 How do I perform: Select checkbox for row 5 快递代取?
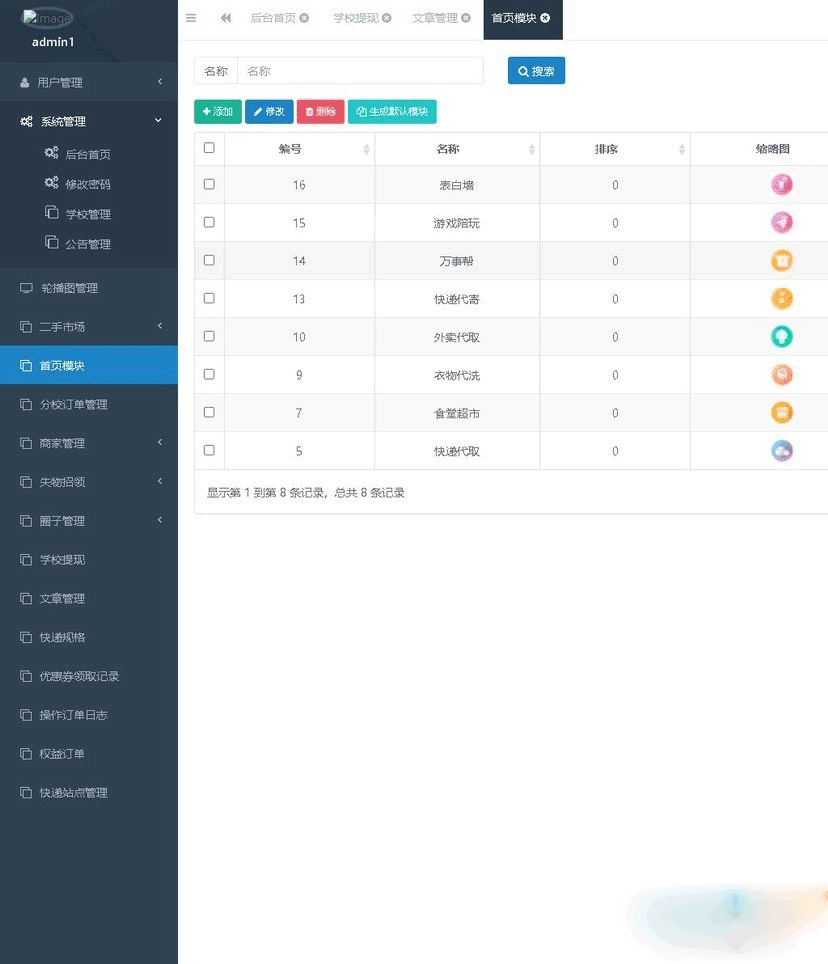209,451
